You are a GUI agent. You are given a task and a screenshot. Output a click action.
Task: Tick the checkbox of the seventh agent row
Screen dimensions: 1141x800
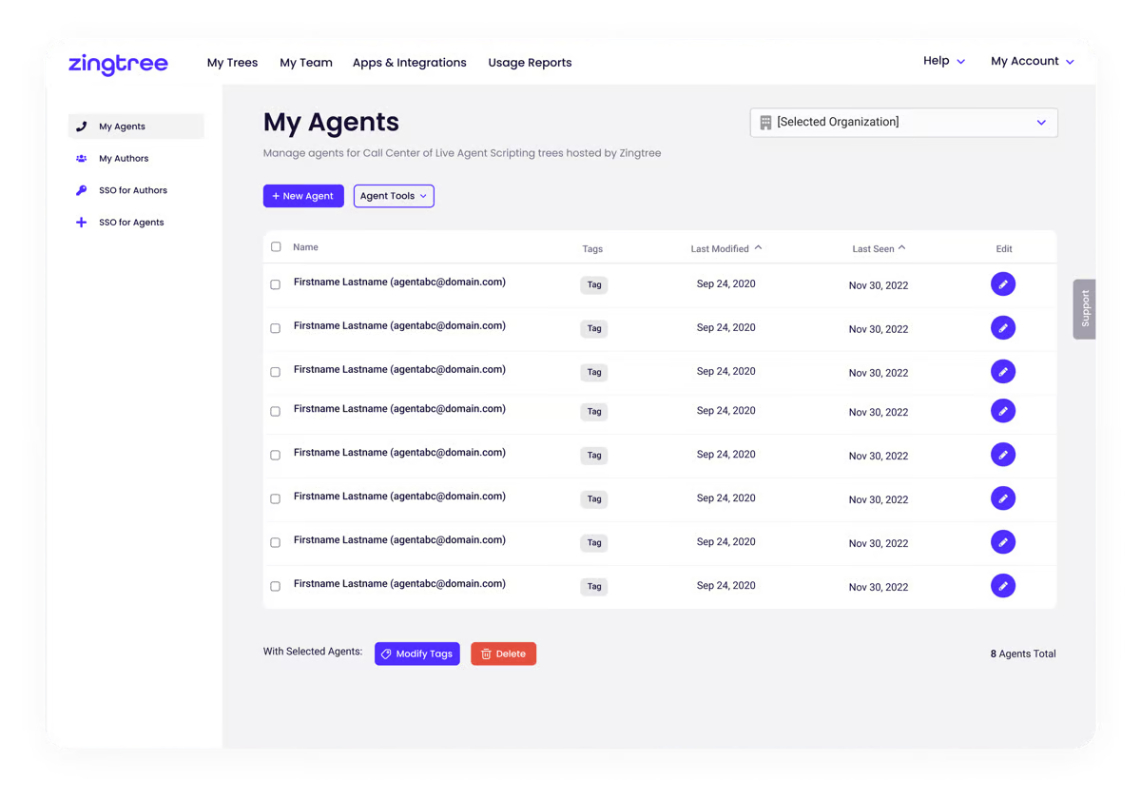click(x=275, y=542)
